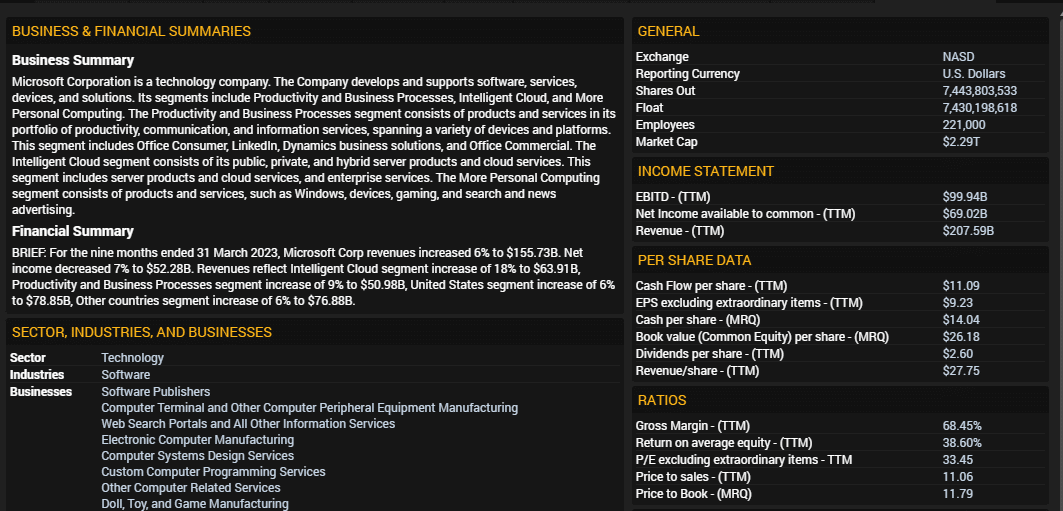The width and height of the screenshot is (1063, 511).
Task: Select the Market Cap value $2.29T
Action: point(961,142)
